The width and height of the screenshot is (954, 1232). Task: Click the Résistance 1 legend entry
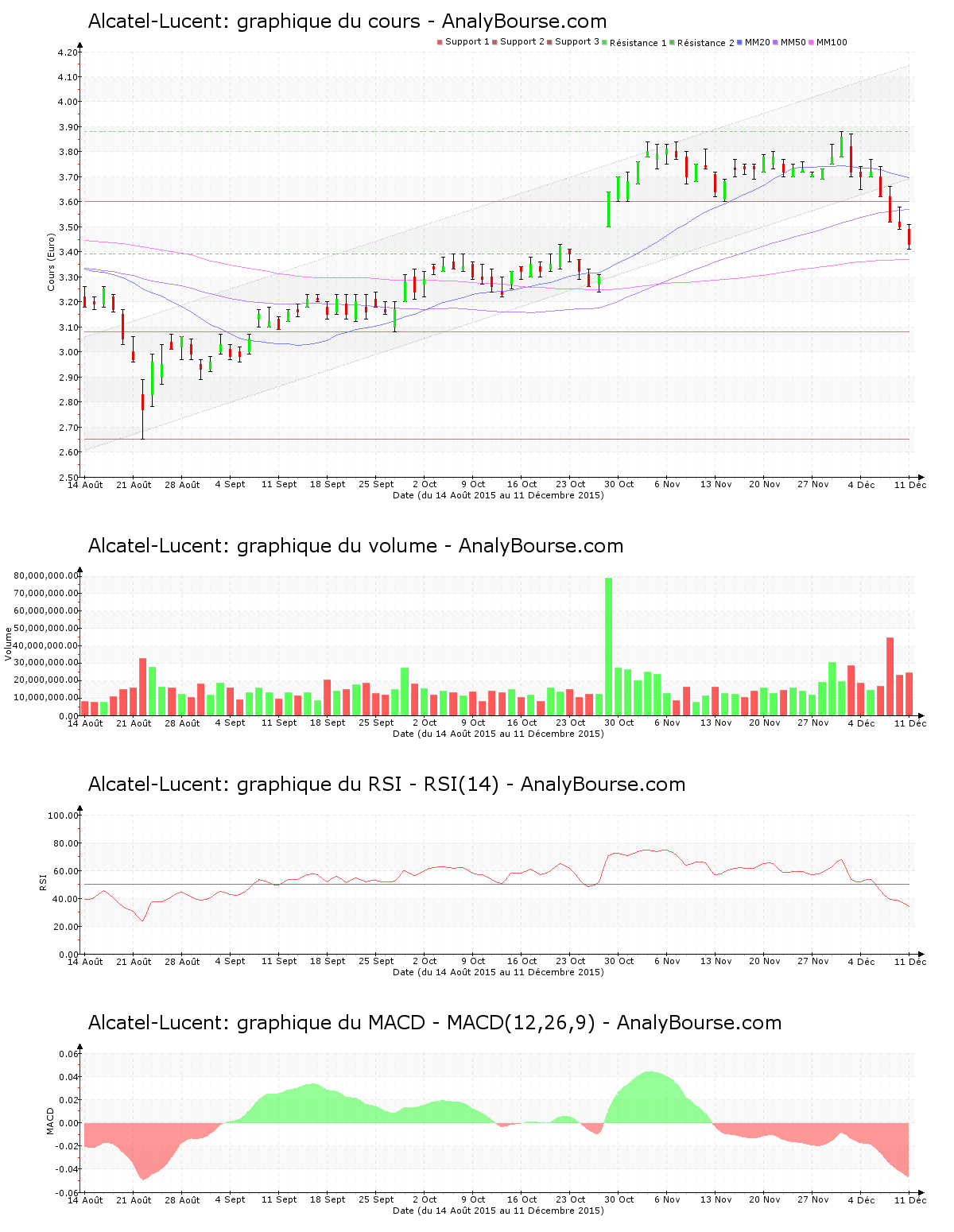[x=634, y=42]
